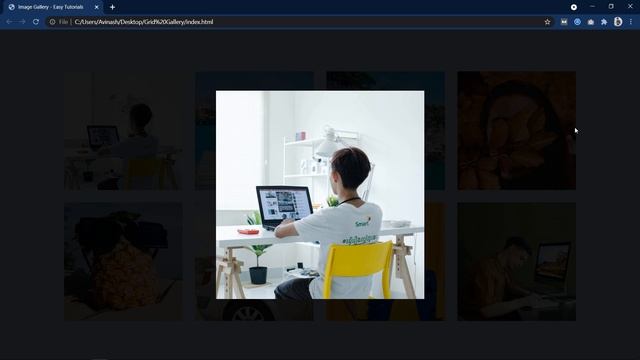640x360 pixels.
Task: Open the browser profile avatar
Action: pyautogui.click(x=618, y=22)
